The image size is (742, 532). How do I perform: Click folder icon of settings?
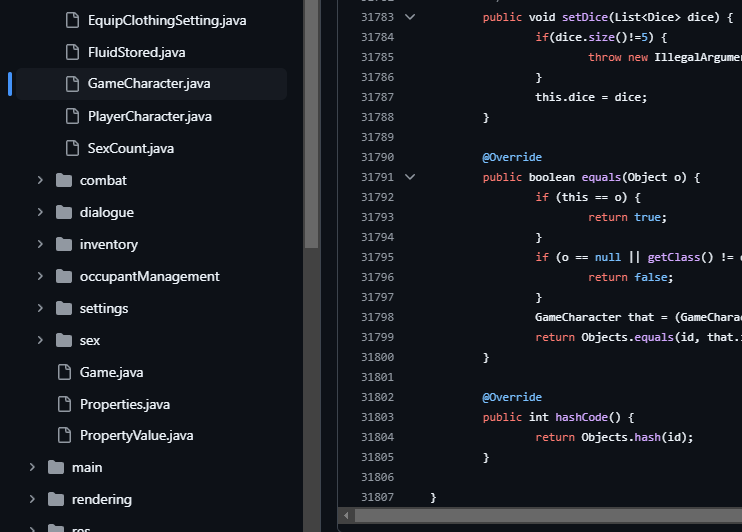(x=64, y=309)
